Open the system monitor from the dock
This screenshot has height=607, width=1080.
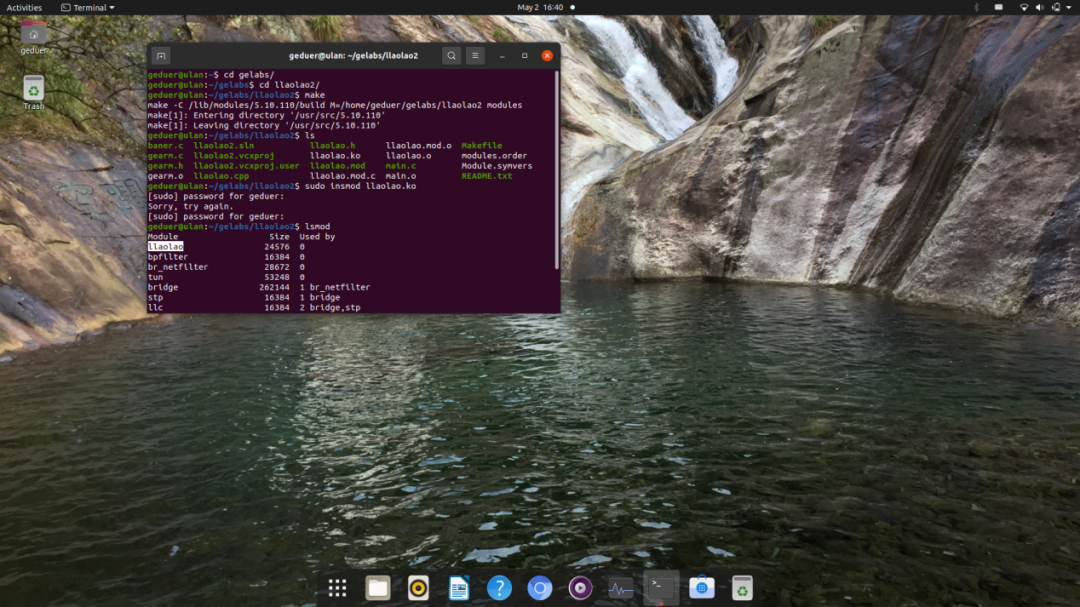pos(621,588)
